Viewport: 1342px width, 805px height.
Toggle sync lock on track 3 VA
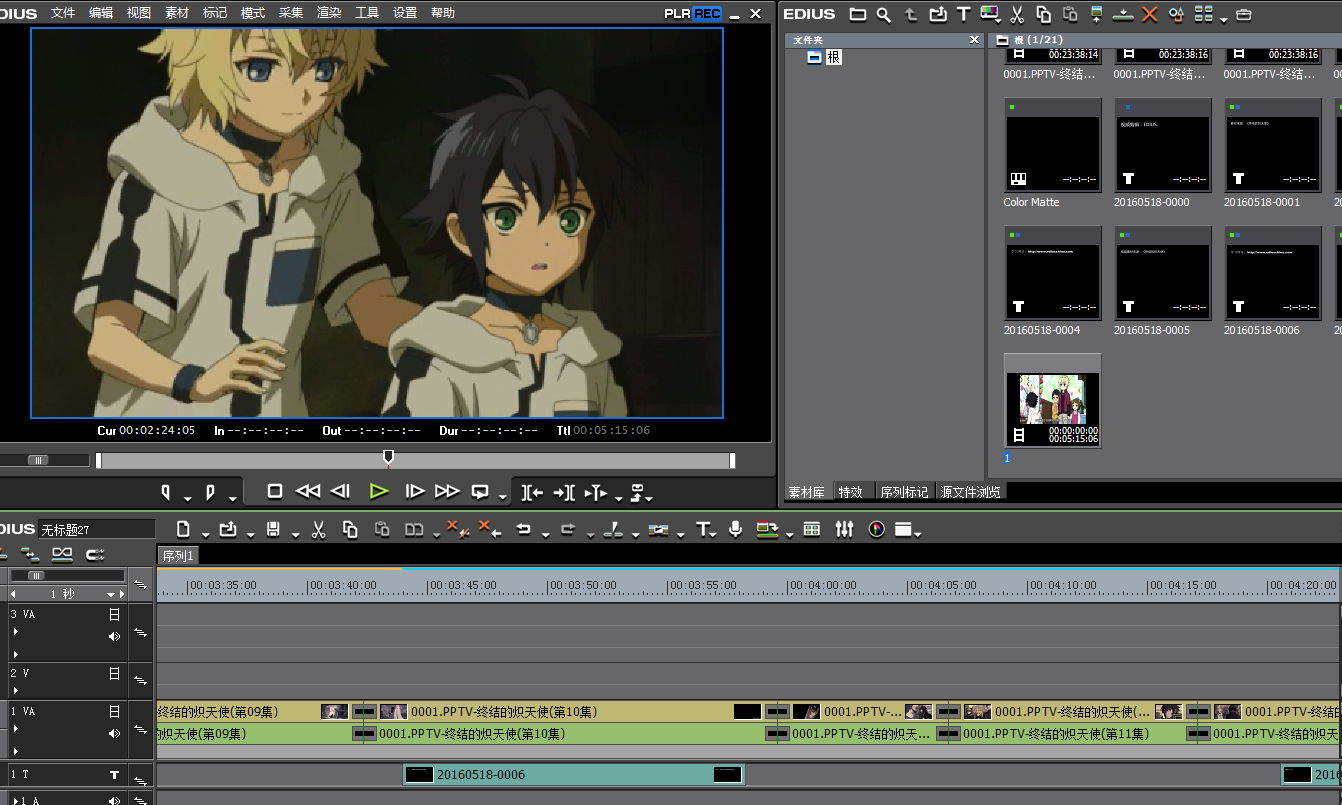pyautogui.click(x=140, y=632)
